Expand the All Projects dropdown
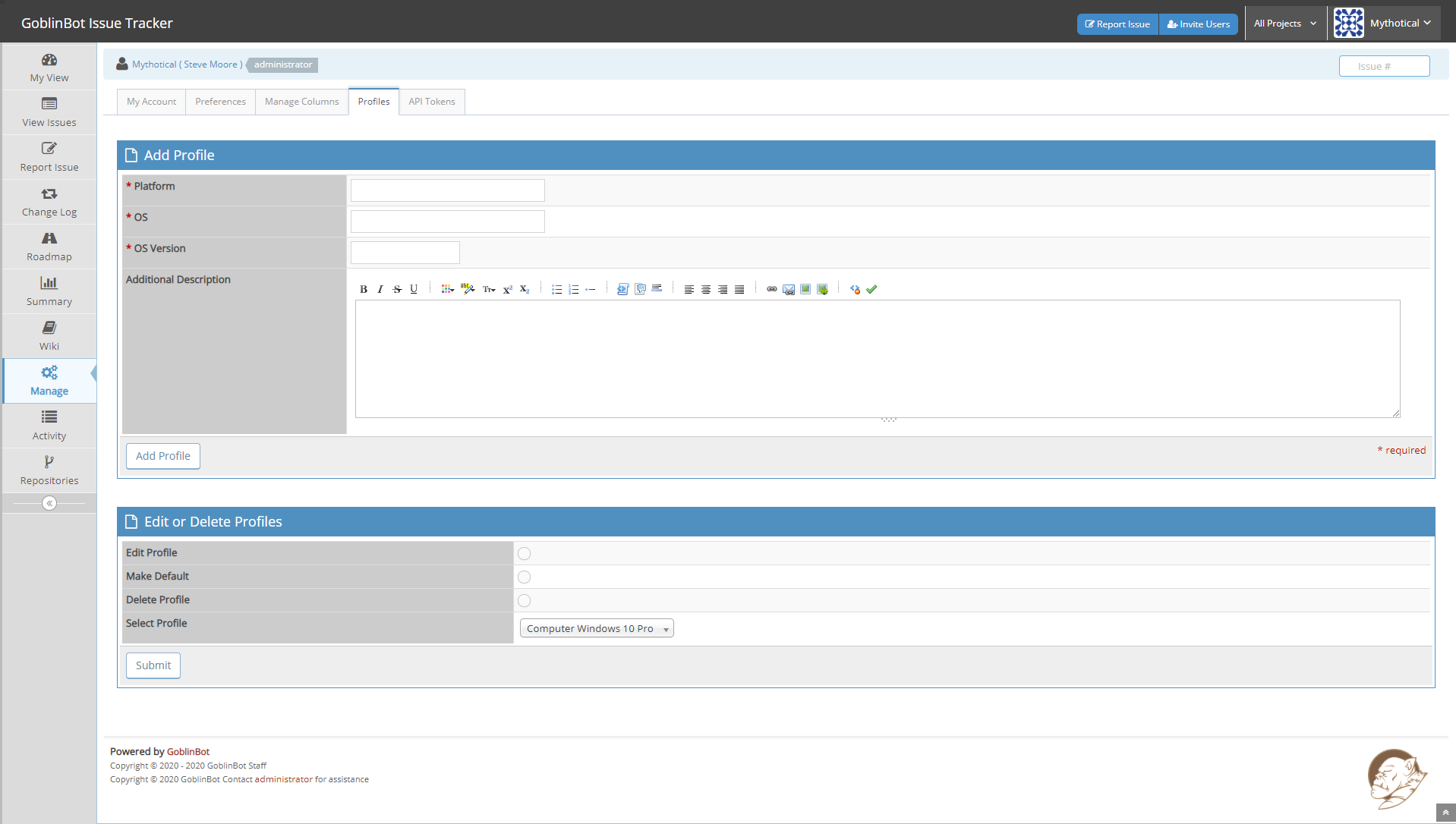The image size is (1456, 824). 1284,24
